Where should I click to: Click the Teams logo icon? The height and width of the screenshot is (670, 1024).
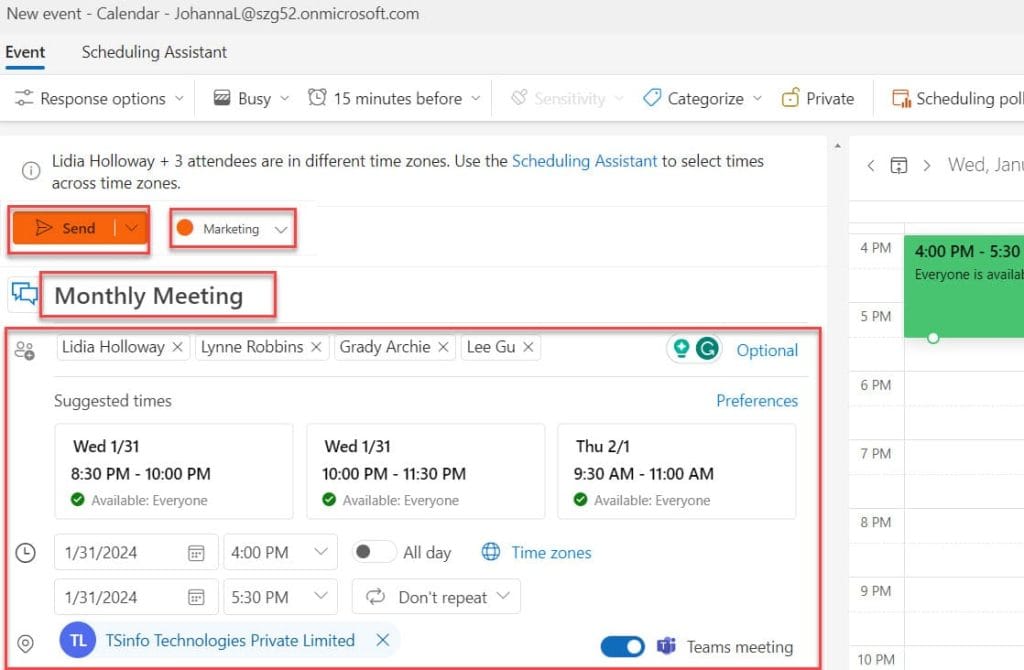pos(666,646)
